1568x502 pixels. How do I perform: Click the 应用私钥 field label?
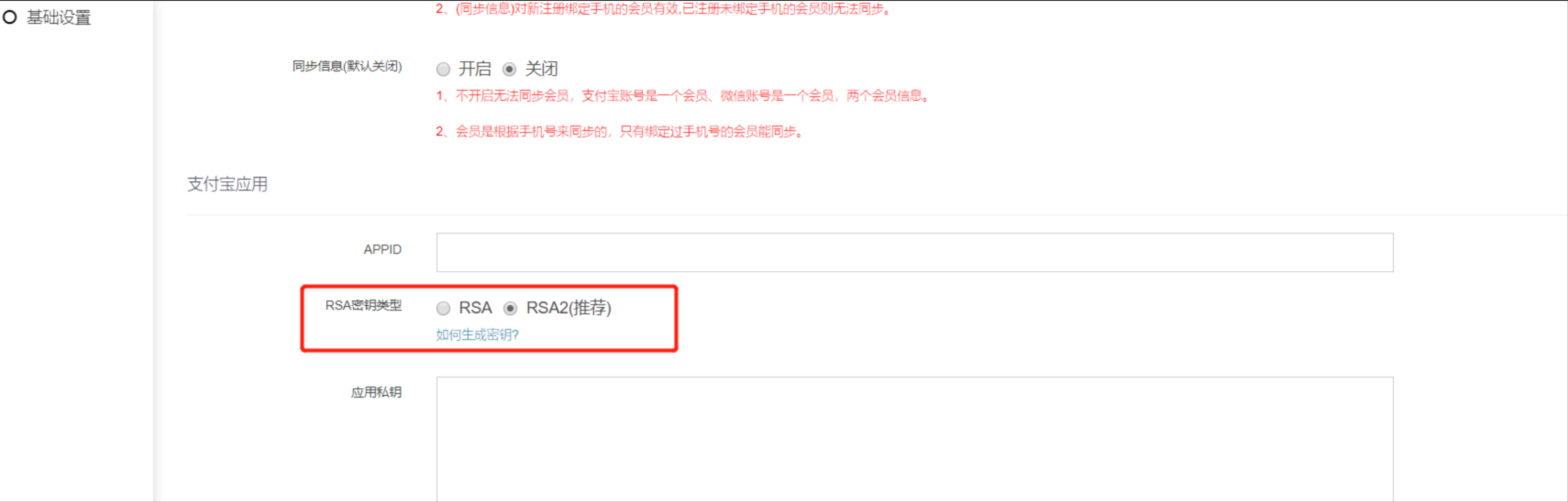pos(376,392)
